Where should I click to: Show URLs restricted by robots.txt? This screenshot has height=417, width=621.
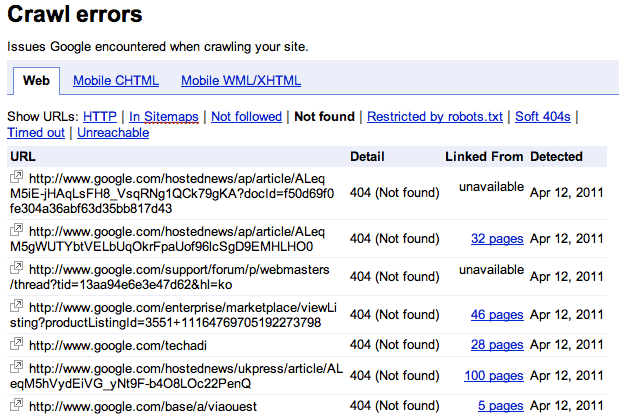coord(435,117)
